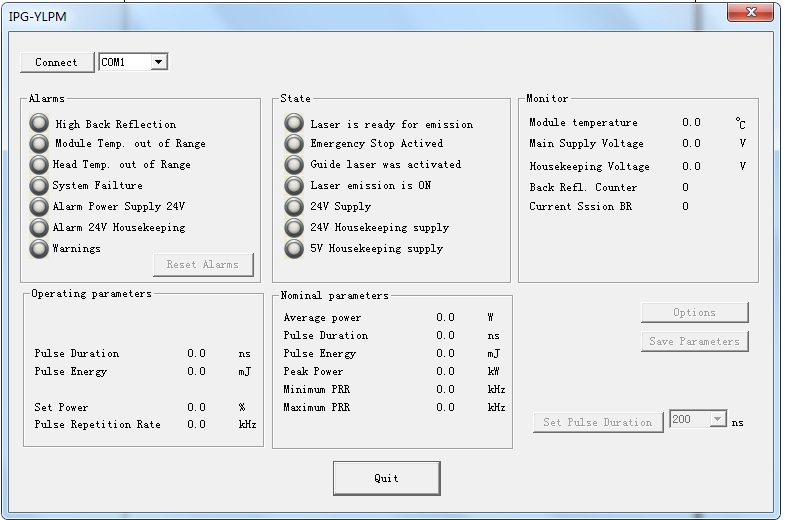The height and width of the screenshot is (520, 785).
Task: Click the Current Ssion BR value
Action: 685,206
